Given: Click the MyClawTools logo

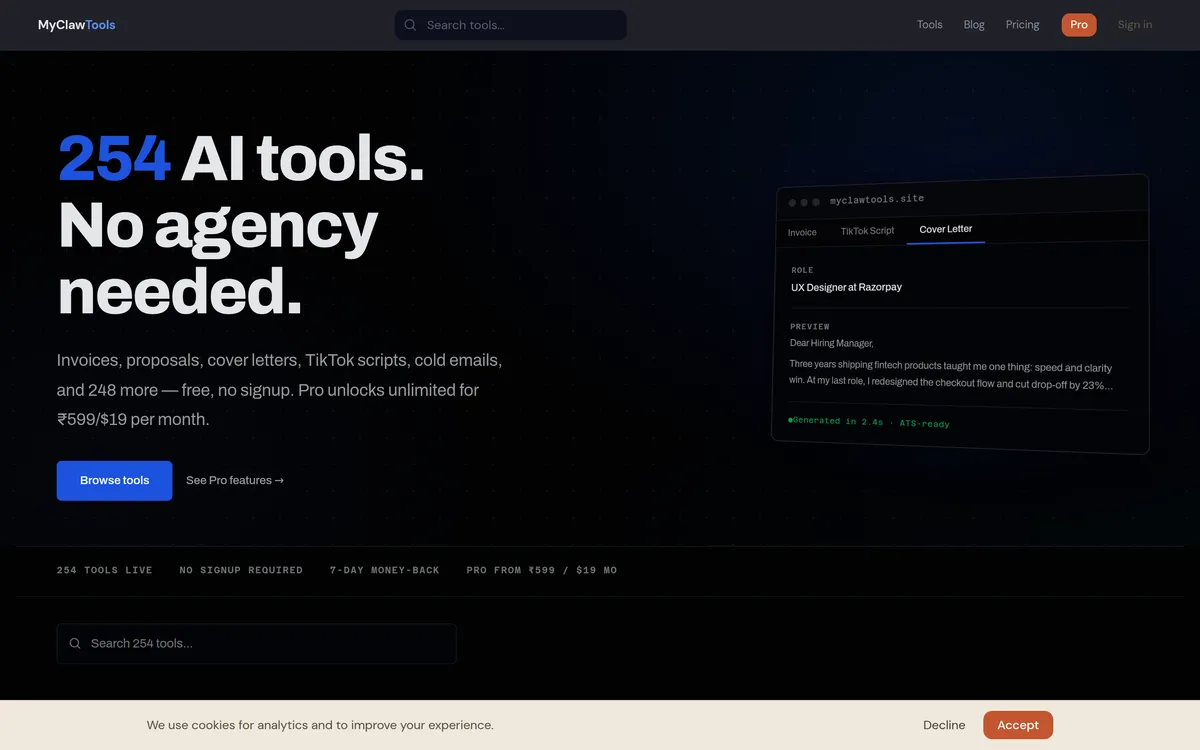Looking at the screenshot, I should [x=76, y=24].
